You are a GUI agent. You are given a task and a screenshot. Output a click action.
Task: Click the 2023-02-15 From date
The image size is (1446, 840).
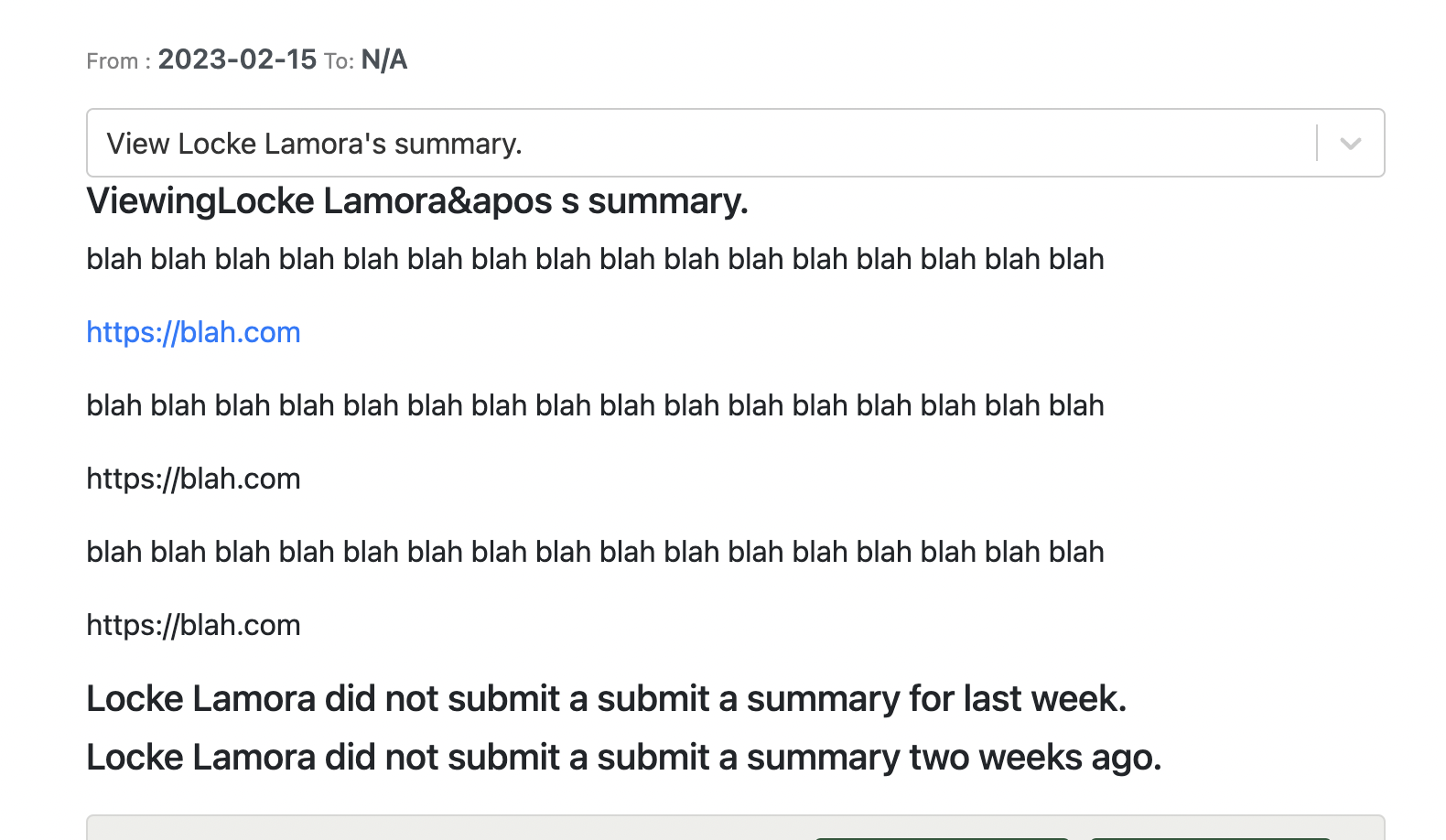[x=237, y=59]
